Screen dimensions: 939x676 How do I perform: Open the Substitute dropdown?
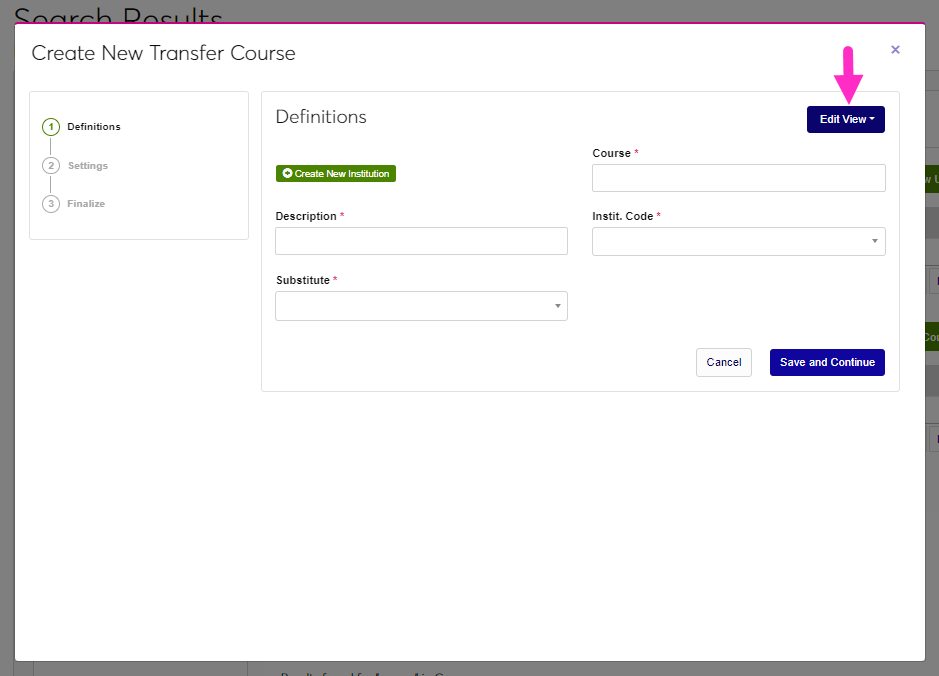pos(421,306)
